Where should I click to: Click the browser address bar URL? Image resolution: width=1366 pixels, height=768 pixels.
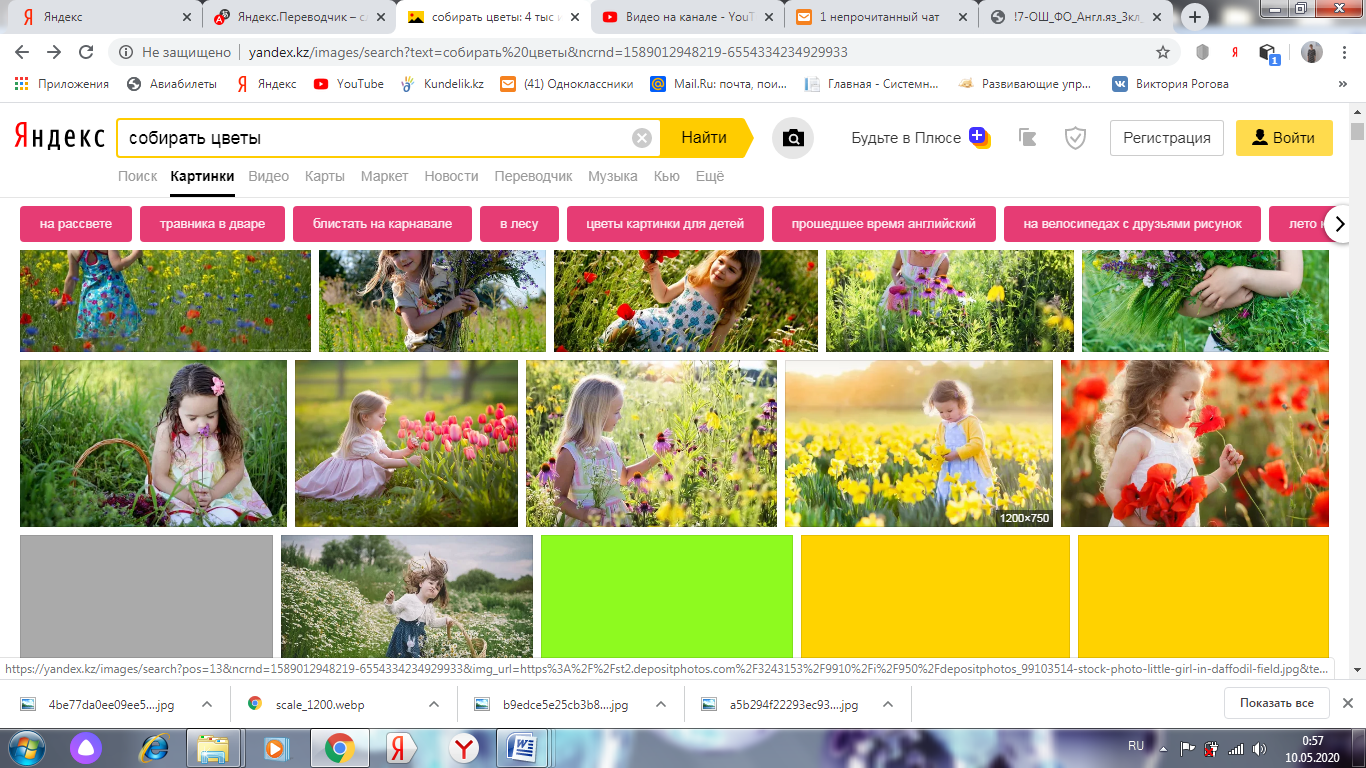[x=548, y=52]
